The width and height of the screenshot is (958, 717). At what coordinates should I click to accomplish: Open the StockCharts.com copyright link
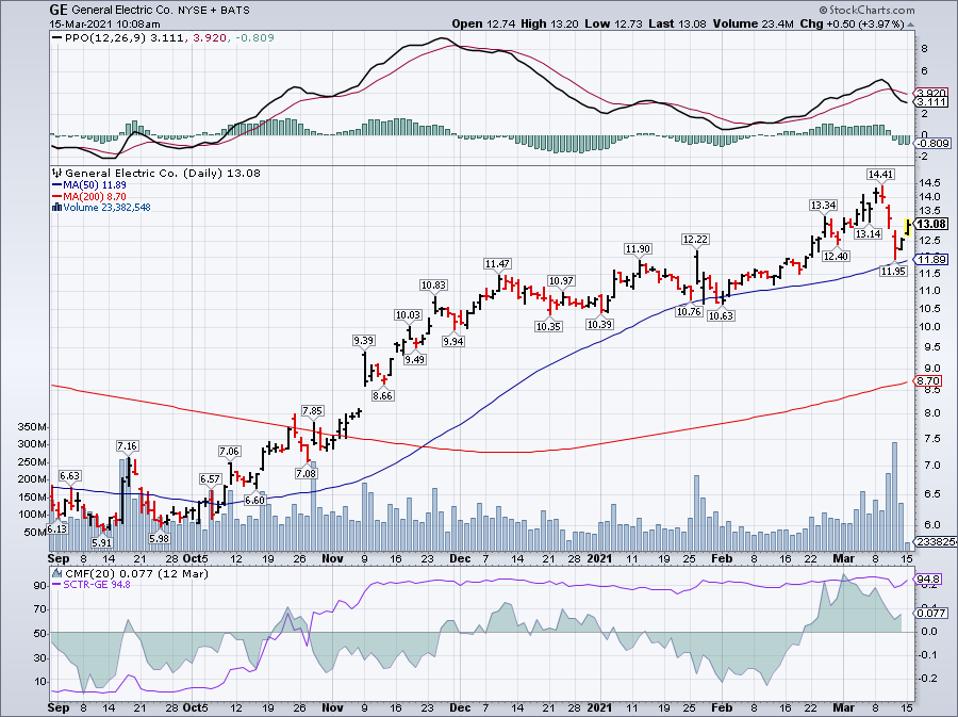[x=866, y=9]
